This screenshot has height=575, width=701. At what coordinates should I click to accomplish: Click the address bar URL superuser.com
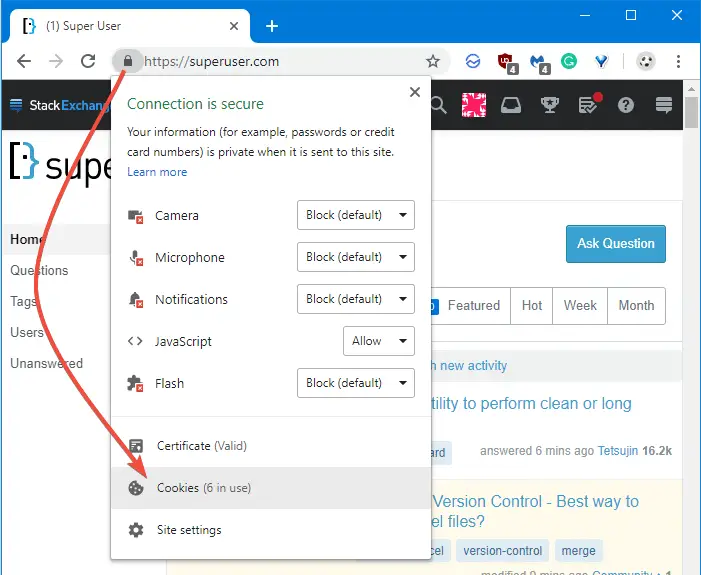[212, 61]
